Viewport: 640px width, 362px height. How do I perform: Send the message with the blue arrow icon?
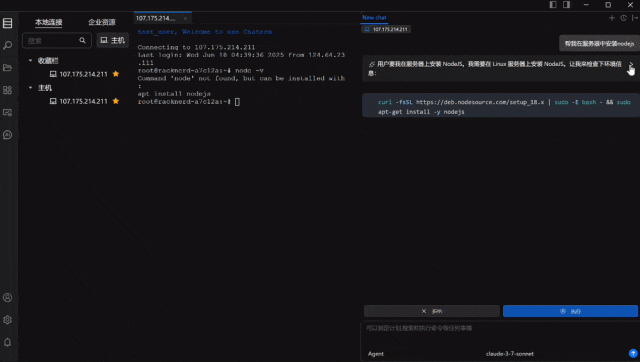coord(633,353)
